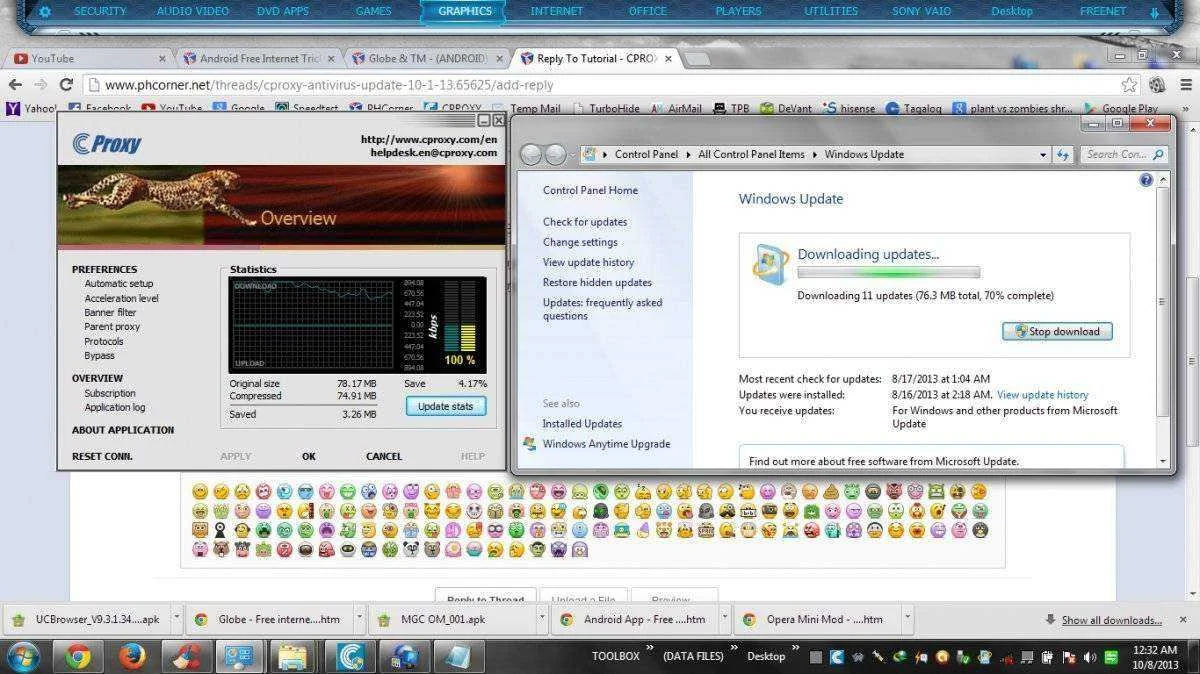1200x674 pixels.
Task: Select Acceleration level in CProxy preferences
Action: coord(121,298)
